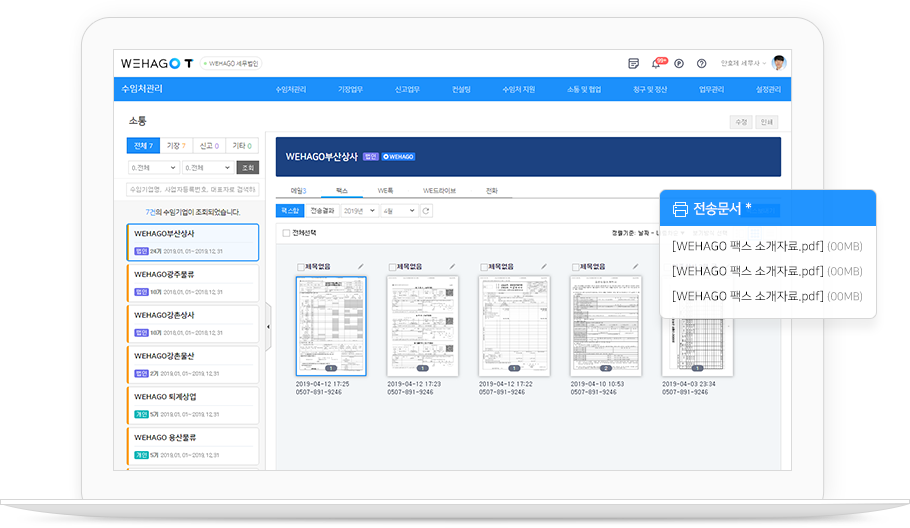Select the 기장 7 filter tab
Screen dimensions: 910x528
[176, 146]
